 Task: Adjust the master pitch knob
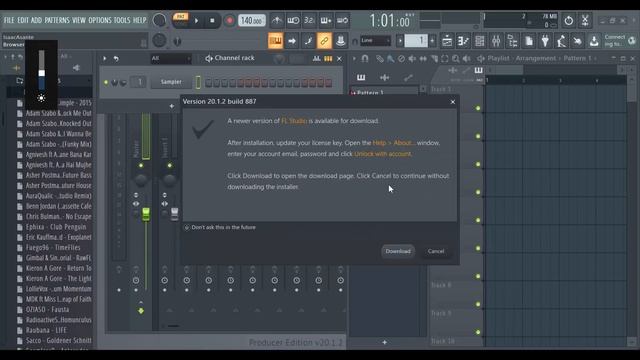click(x=159, y=40)
